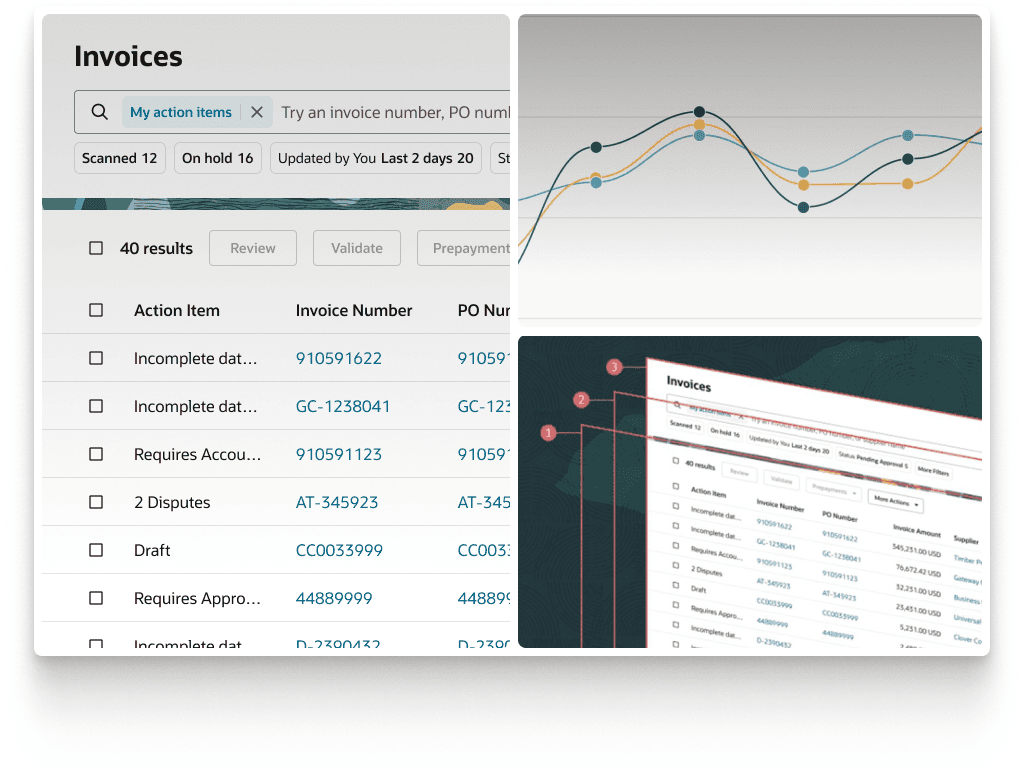Open invoice number GC-1238041
This screenshot has height=768, width=1024.
pyautogui.click(x=342, y=406)
